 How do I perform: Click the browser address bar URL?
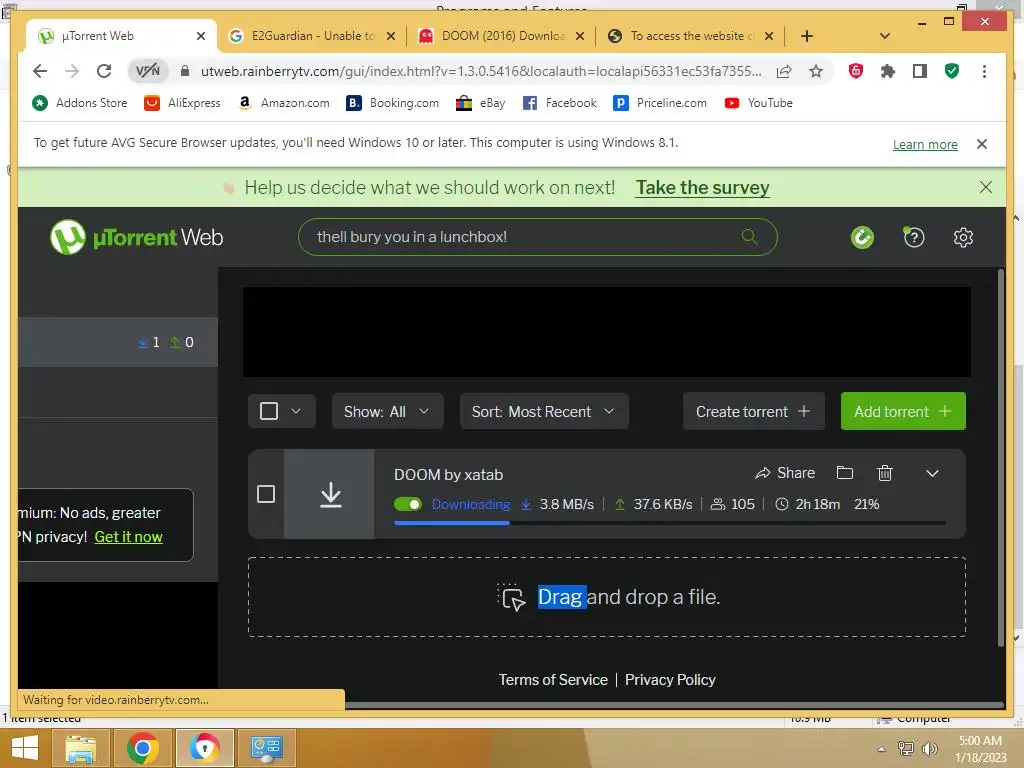pyautogui.click(x=481, y=71)
